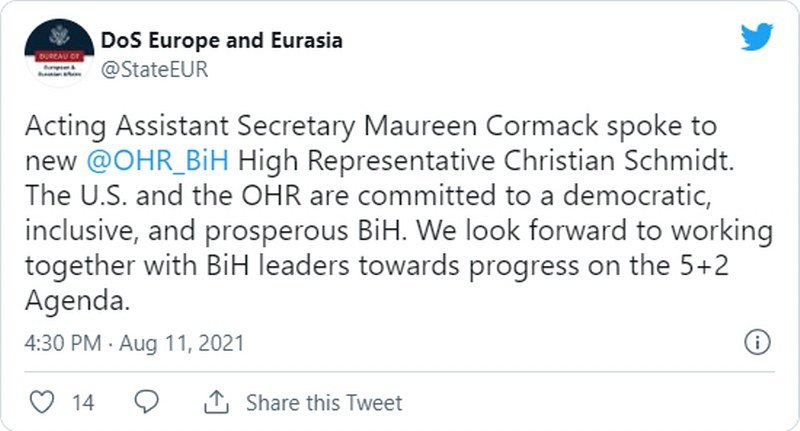Click the reply speech bubble icon
The image size is (800, 431).
click(146, 402)
